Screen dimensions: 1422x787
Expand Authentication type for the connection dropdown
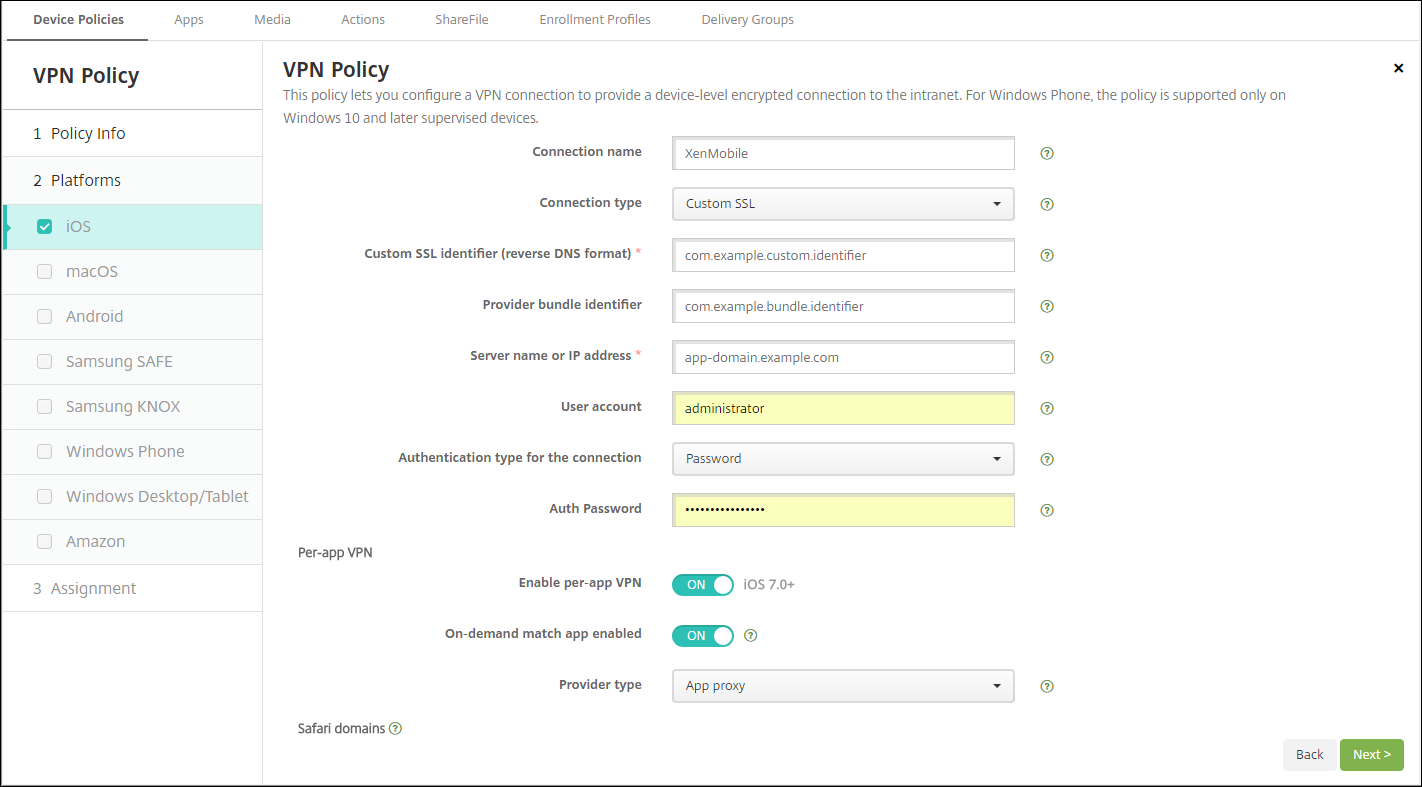click(x=843, y=459)
